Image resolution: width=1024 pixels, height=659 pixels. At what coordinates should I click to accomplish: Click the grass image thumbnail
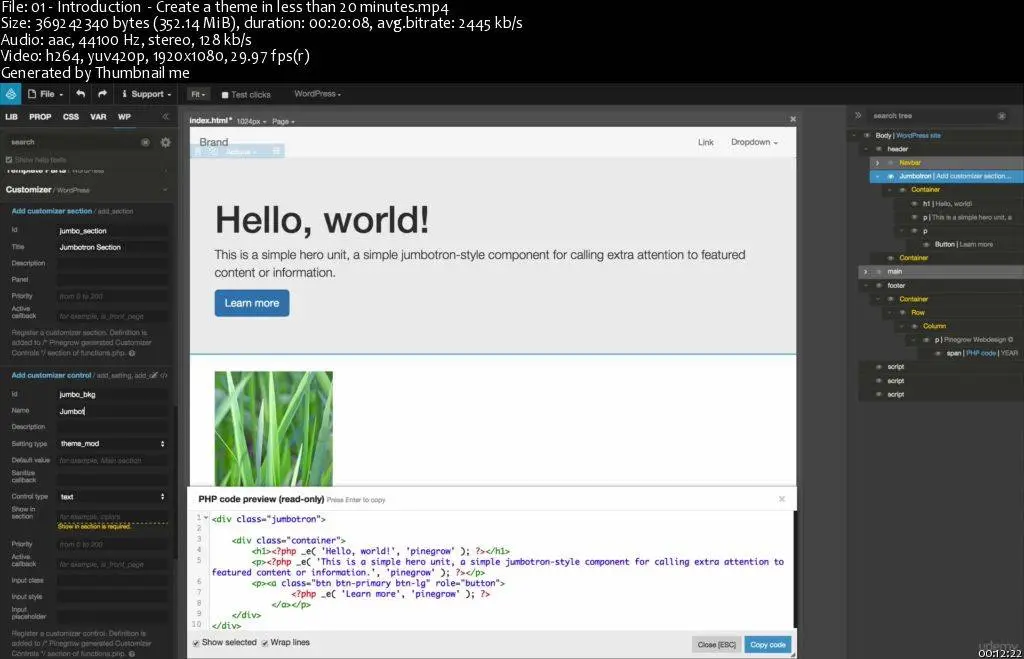click(274, 428)
